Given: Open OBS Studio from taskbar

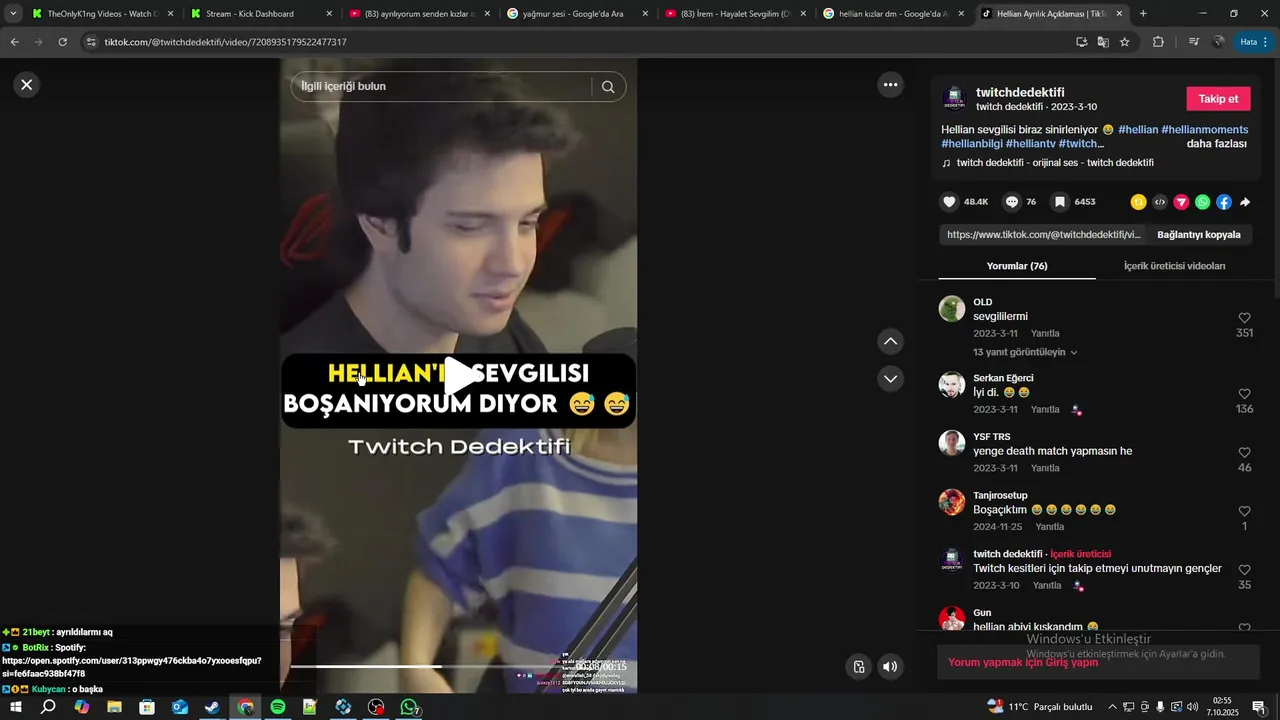Looking at the screenshot, I should click(x=376, y=707).
